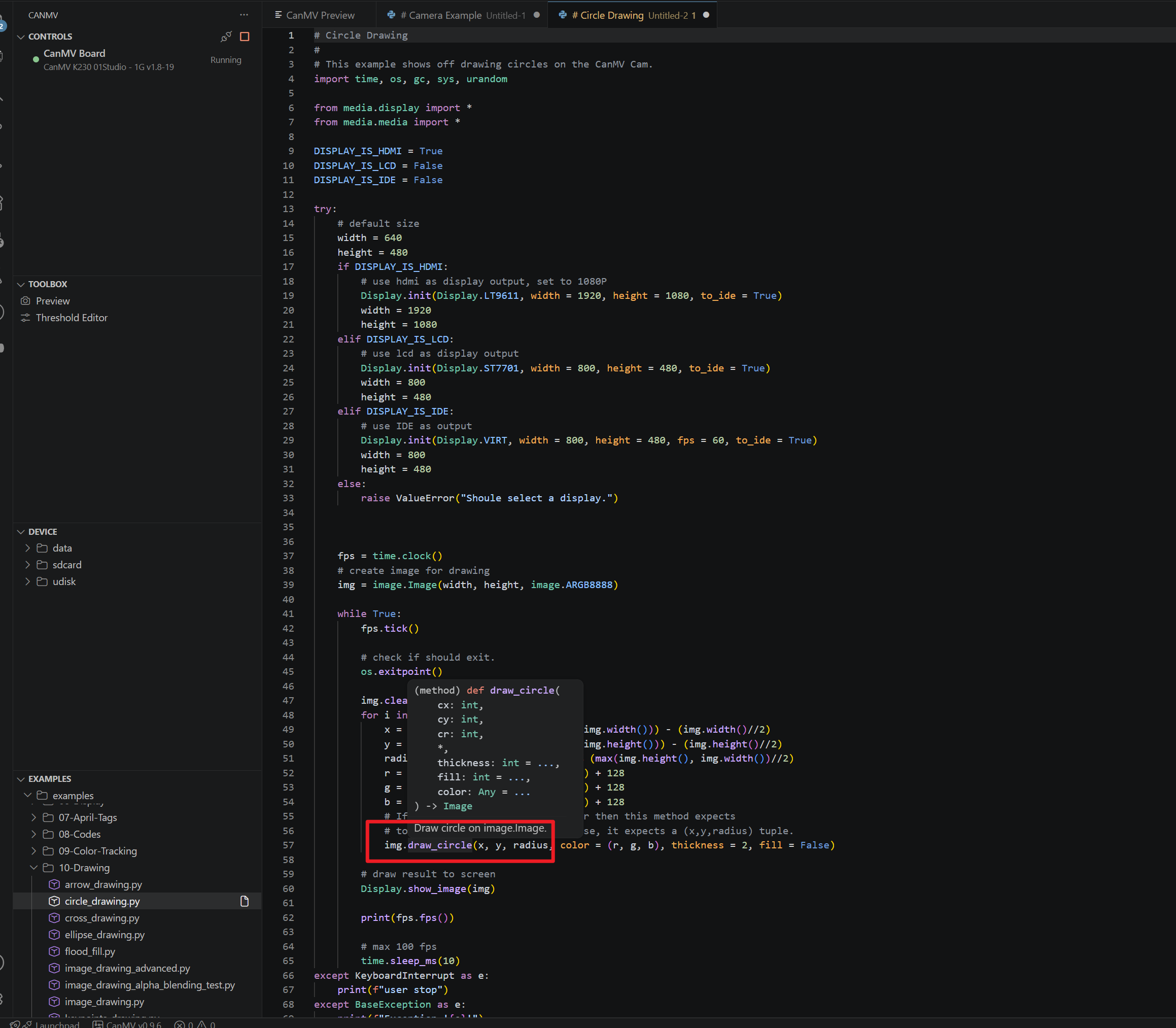Expand the sdcard folder chevron

tap(27, 564)
